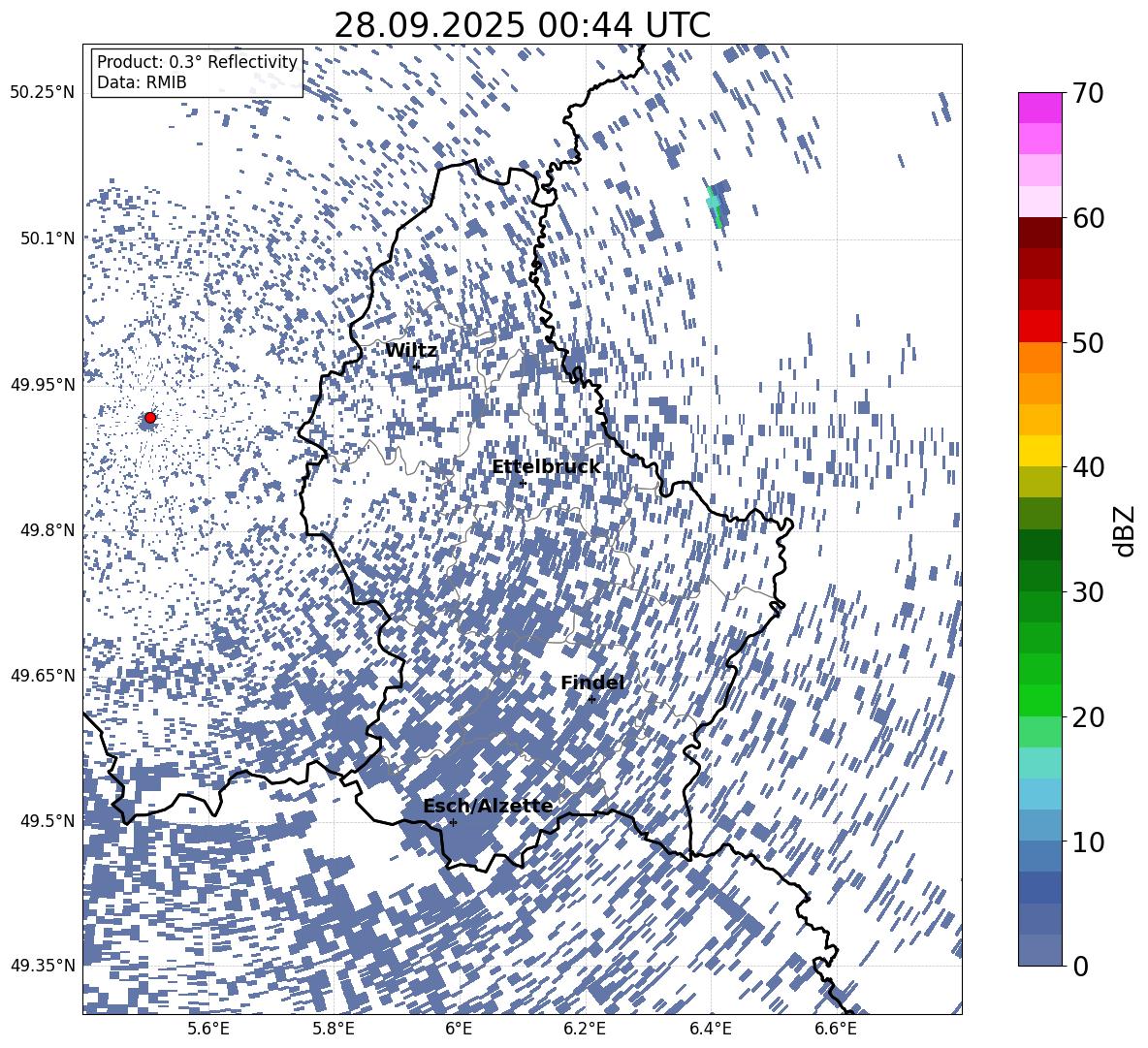Click the bright red colorbar segment above 50
1148x1048 pixels.
click(x=1039, y=327)
